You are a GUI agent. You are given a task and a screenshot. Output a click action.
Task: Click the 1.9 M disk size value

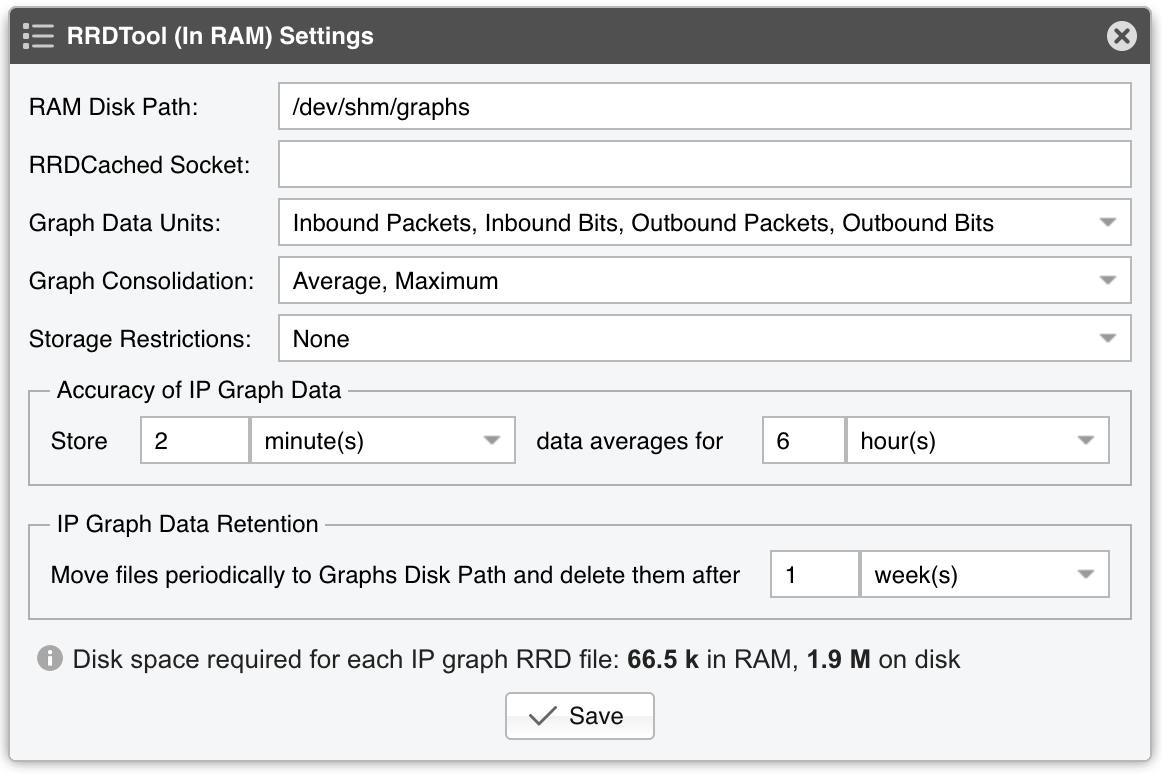[x=838, y=659]
